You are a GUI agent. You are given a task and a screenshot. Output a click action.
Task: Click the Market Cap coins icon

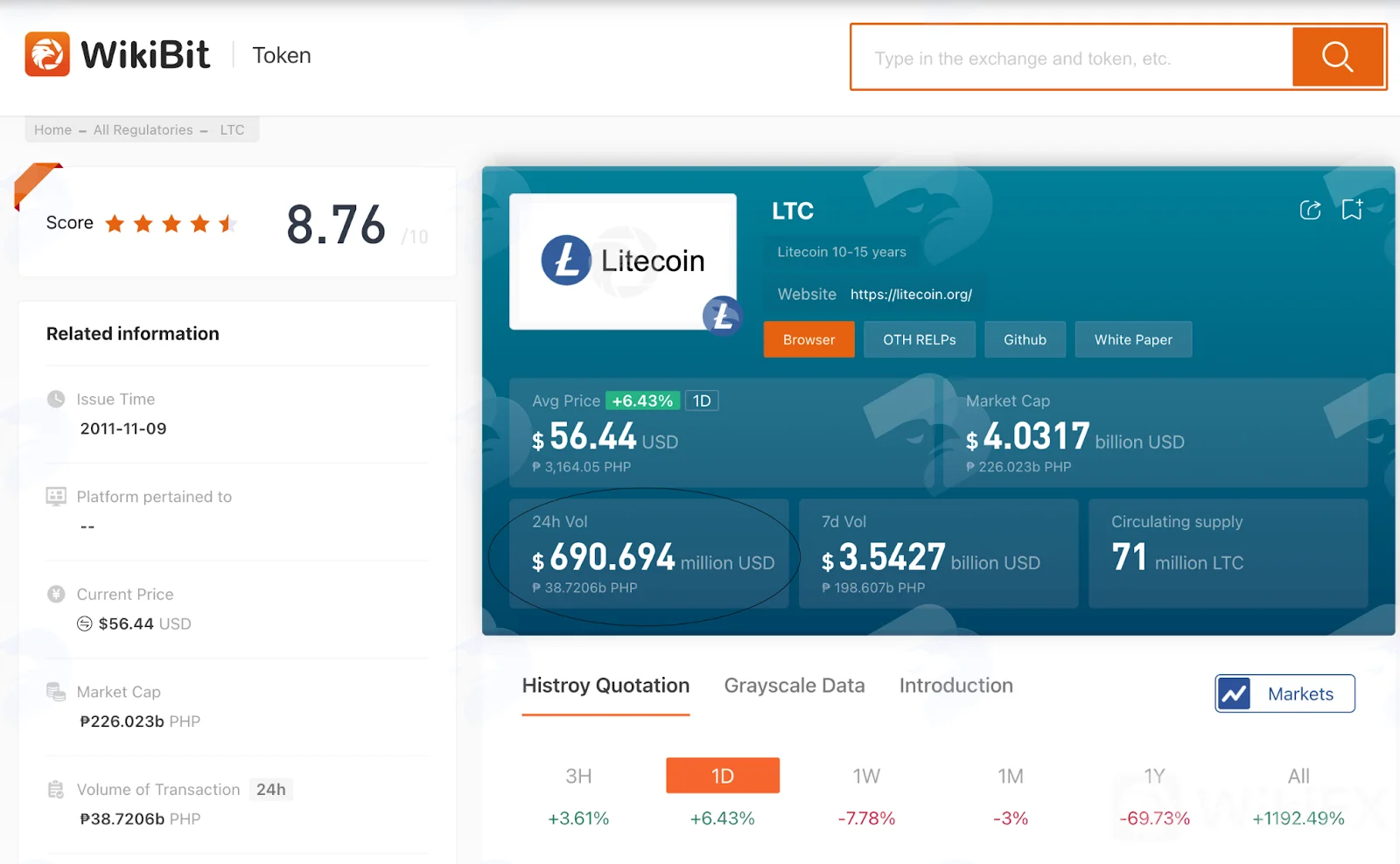click(56, 692)
